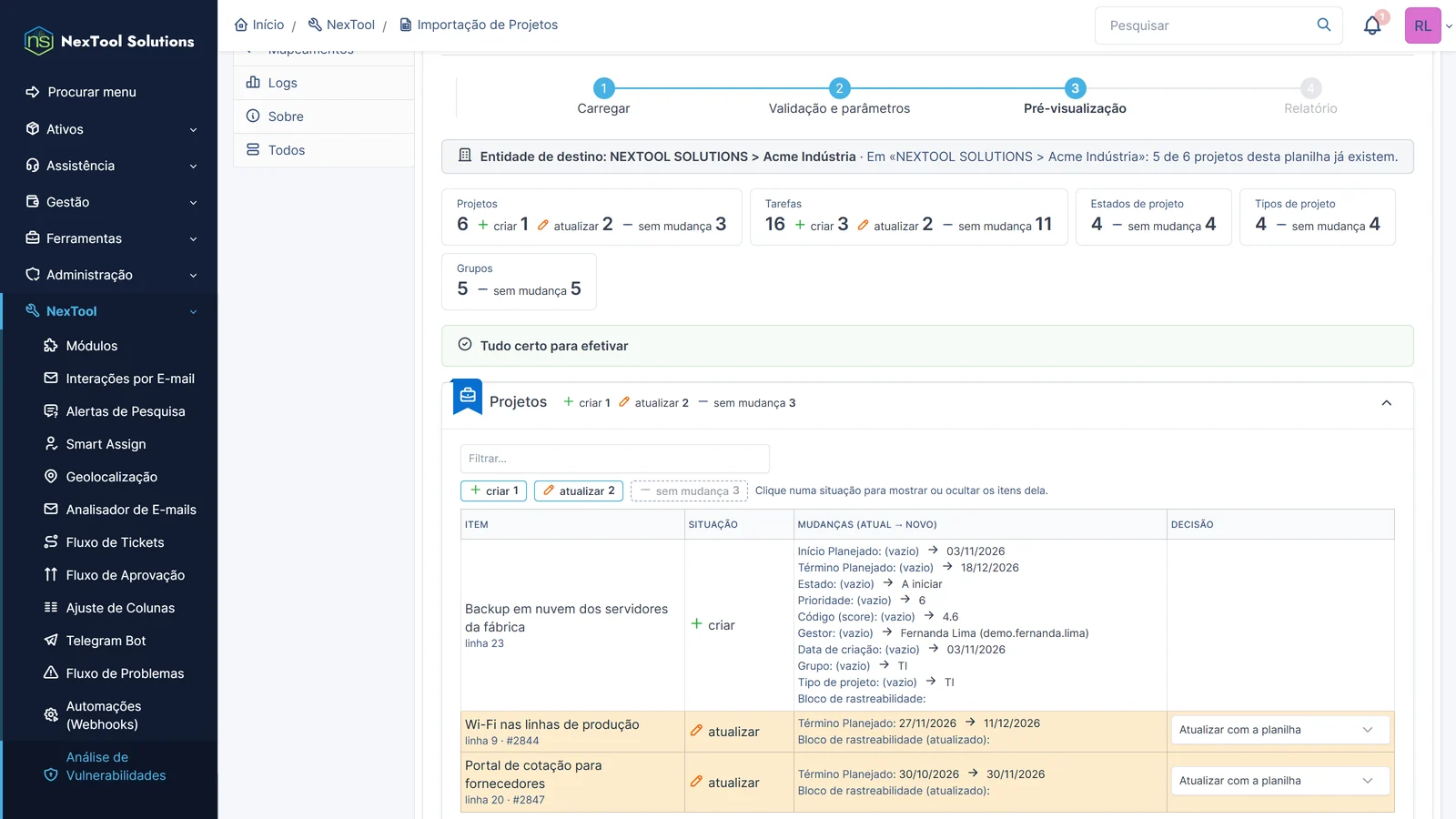Toggle the 'sem mudança 3' situation filter
This screenshot has height=819, width=1456.
click(689, 490)
